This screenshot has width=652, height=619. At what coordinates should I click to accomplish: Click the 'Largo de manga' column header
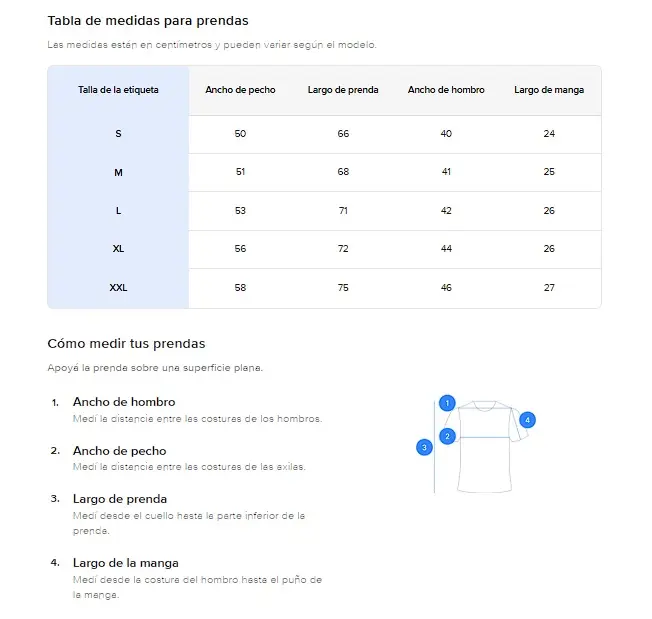[x=549, y=90]
